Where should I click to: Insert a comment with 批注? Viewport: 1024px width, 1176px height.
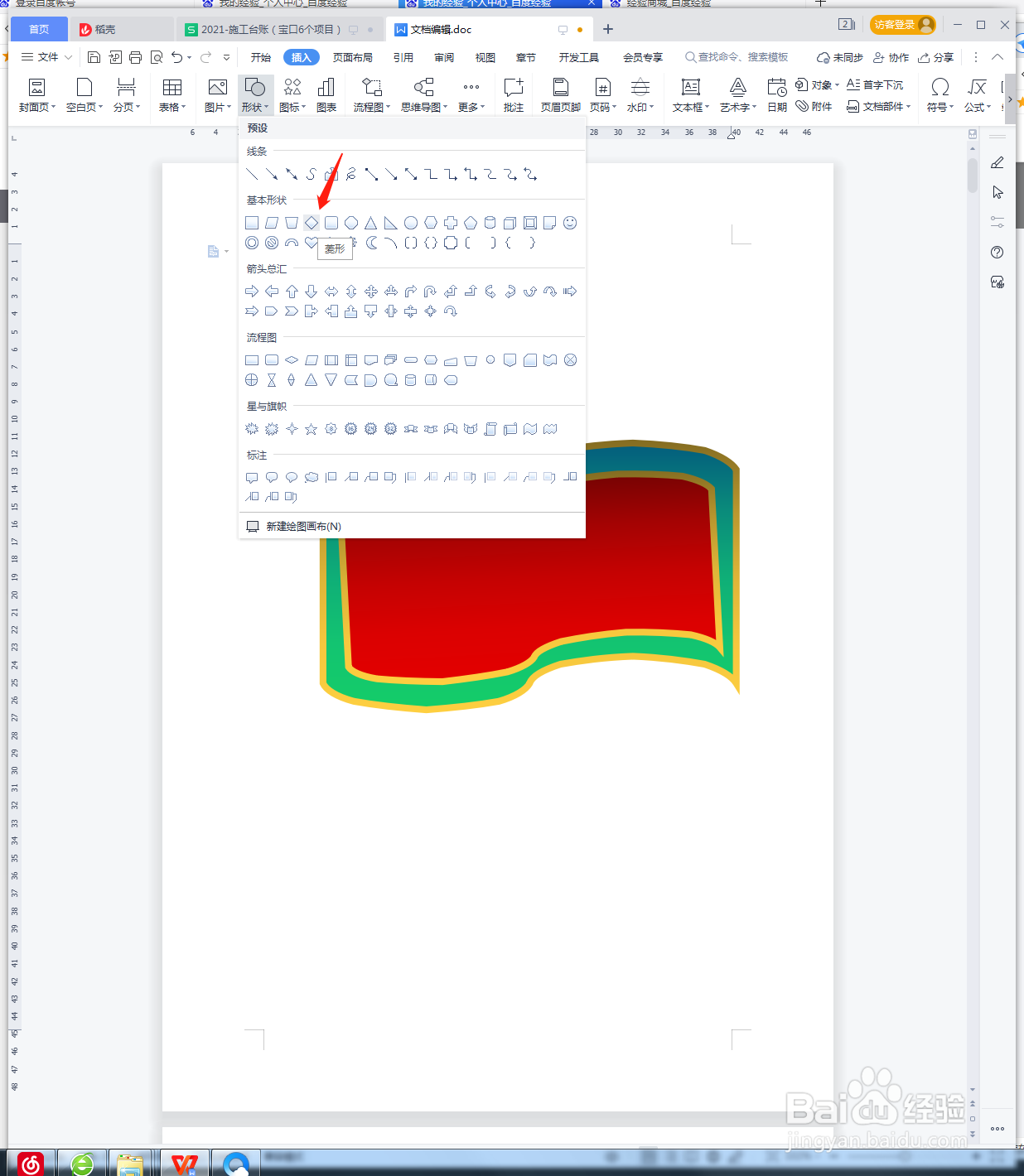click(x=514, y=95)
